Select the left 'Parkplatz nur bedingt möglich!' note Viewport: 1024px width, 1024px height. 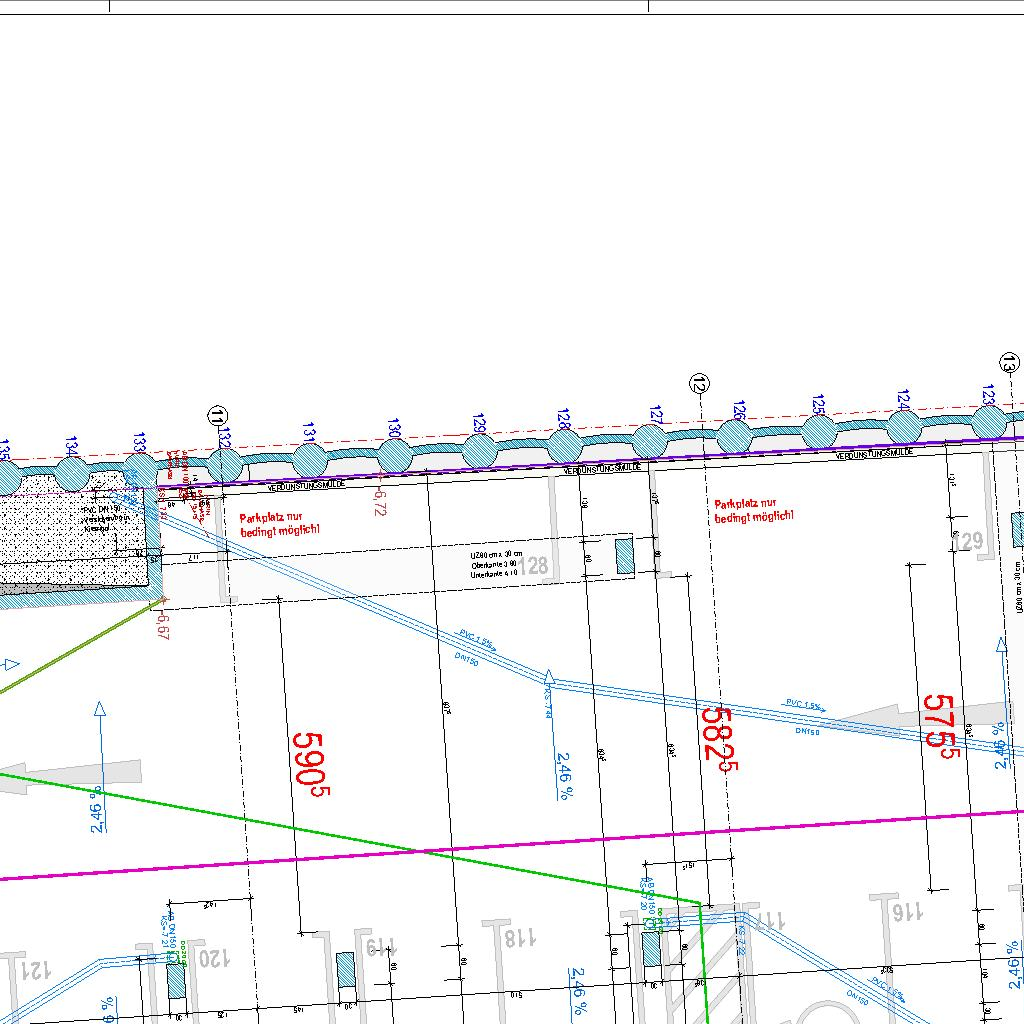[280, 526]
